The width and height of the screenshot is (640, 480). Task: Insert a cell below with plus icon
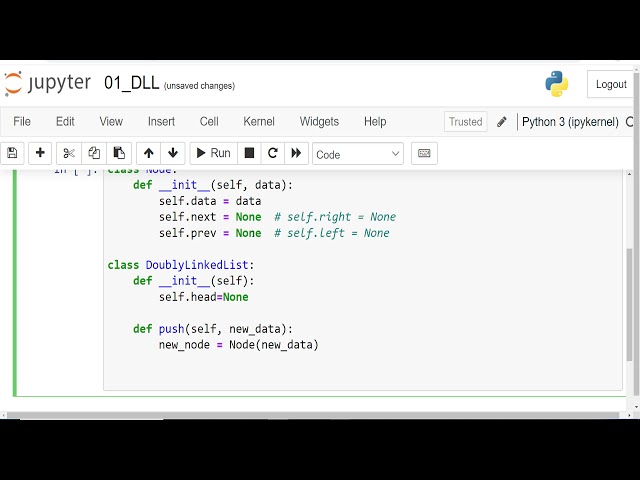(40, 153)
